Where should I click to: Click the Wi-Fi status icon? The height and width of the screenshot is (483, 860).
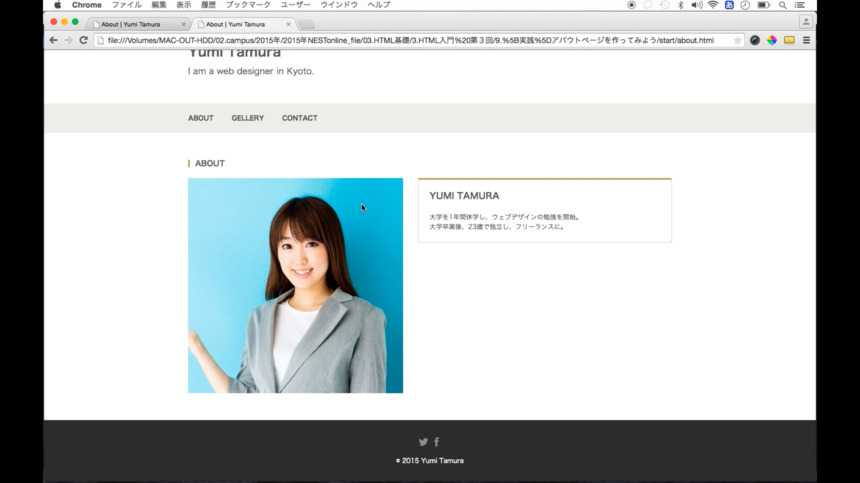point(712,5)
